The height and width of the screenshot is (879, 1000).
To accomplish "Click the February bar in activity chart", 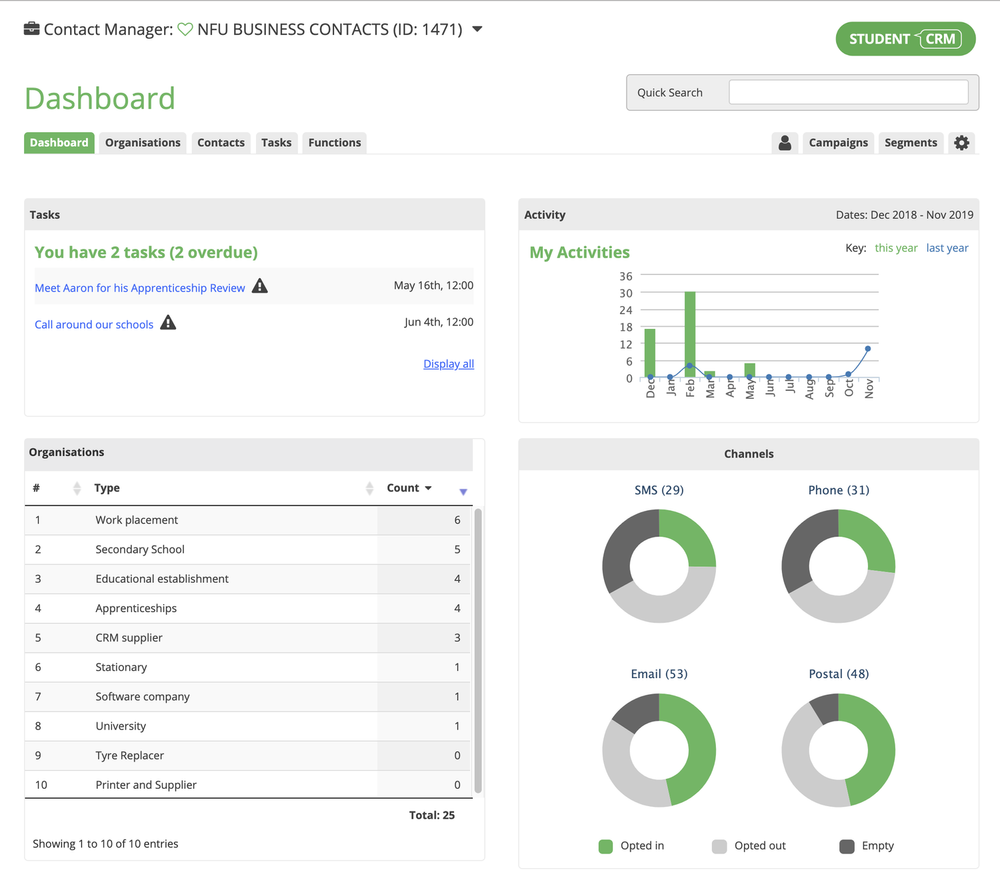I will 690,334.
